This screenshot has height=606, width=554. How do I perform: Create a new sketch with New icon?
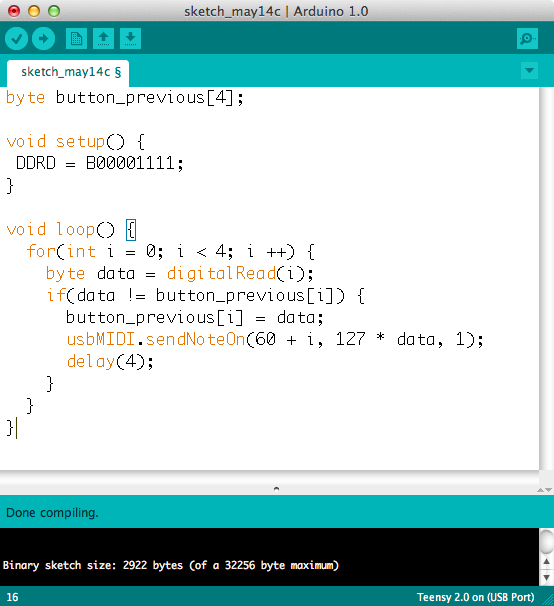(76, 39)
